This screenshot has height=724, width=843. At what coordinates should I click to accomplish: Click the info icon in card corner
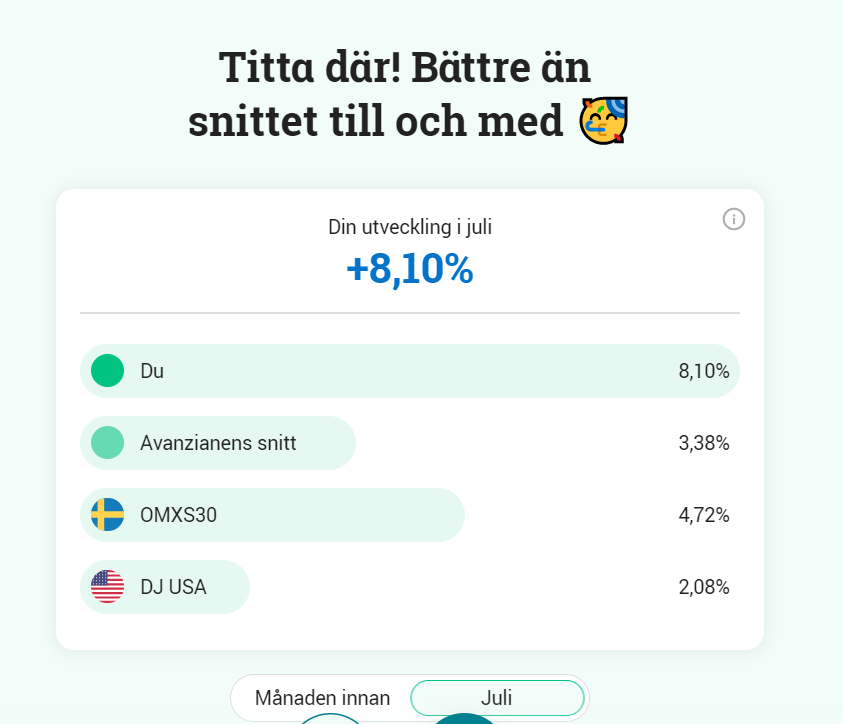734,219
